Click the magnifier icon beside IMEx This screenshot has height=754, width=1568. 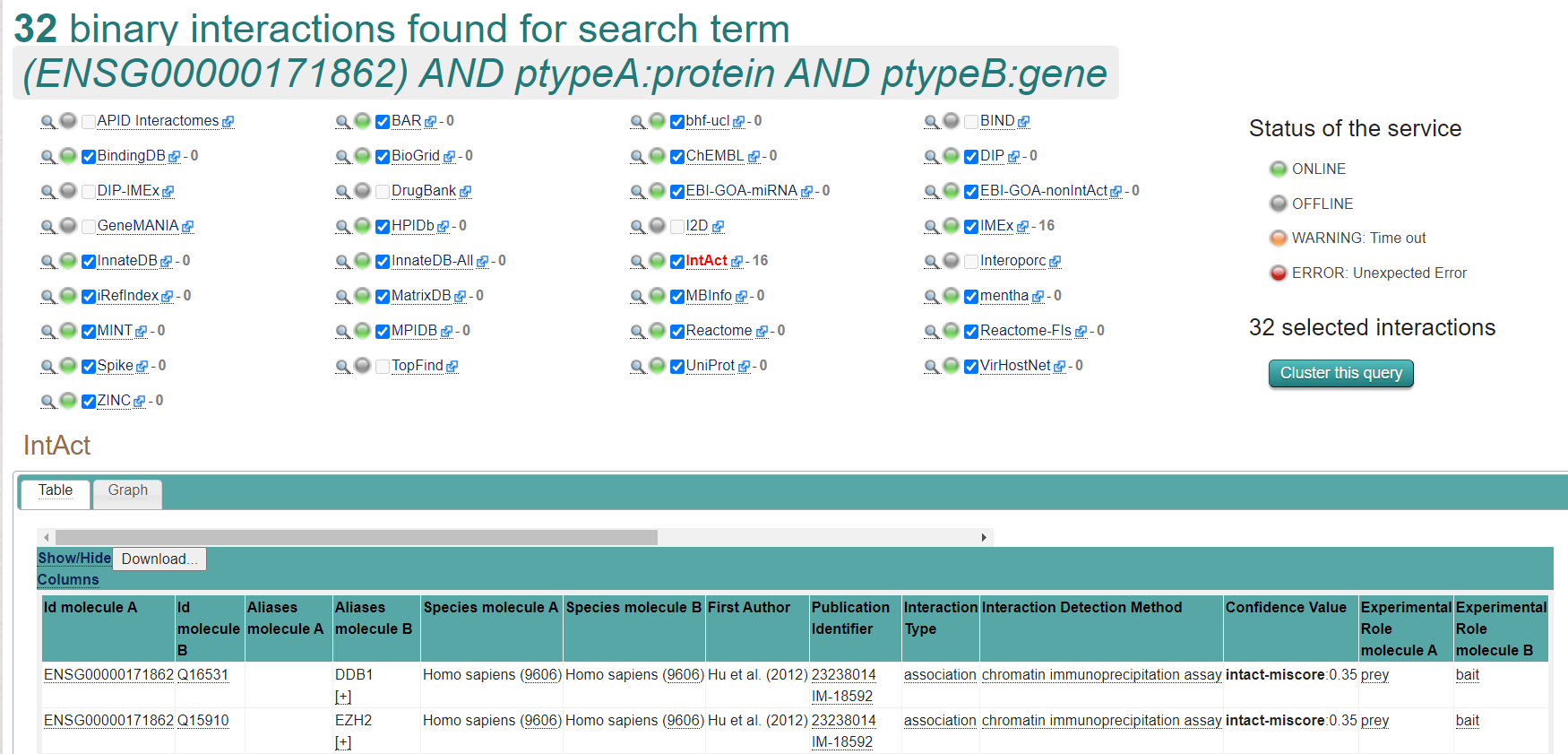point(932,226)
